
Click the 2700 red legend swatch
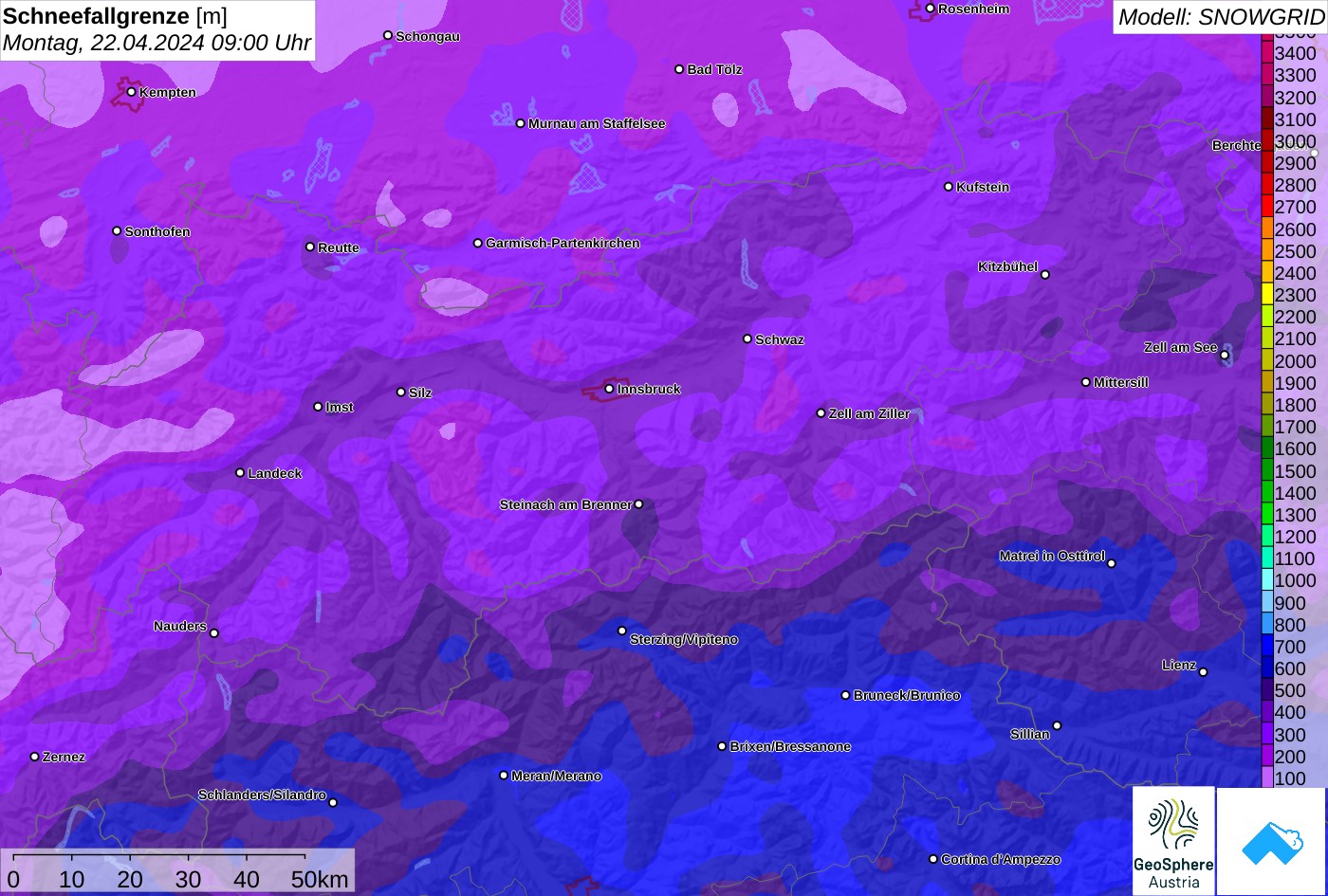(1267, 206)
